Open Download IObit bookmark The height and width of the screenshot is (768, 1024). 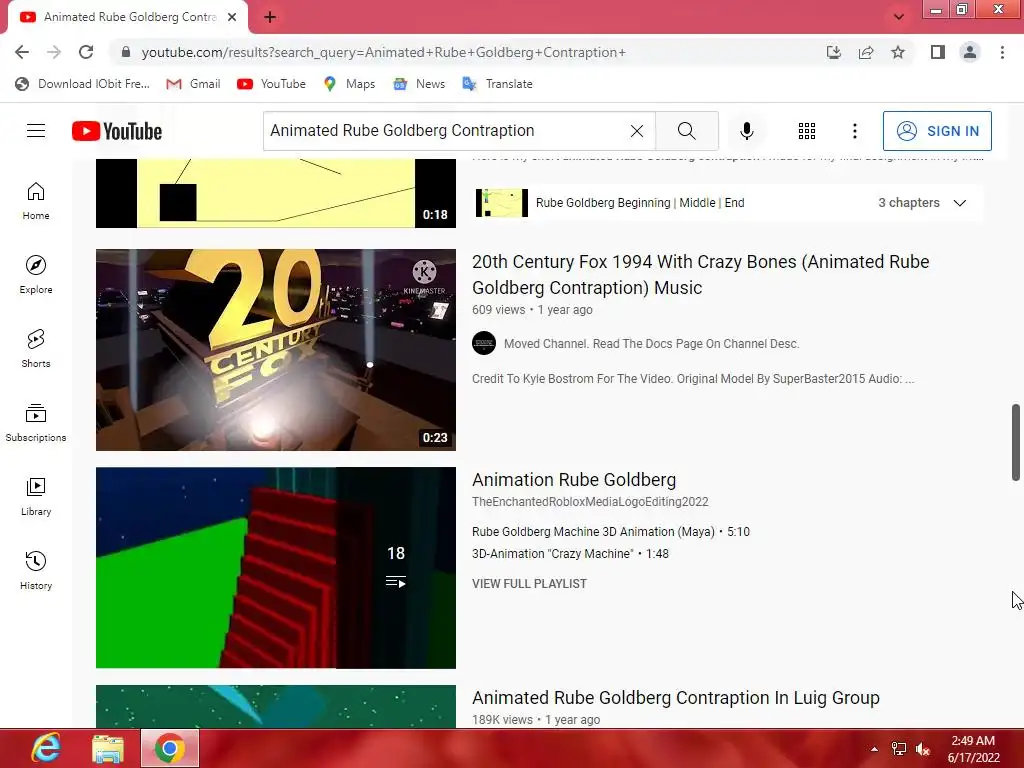coord(82,84)
